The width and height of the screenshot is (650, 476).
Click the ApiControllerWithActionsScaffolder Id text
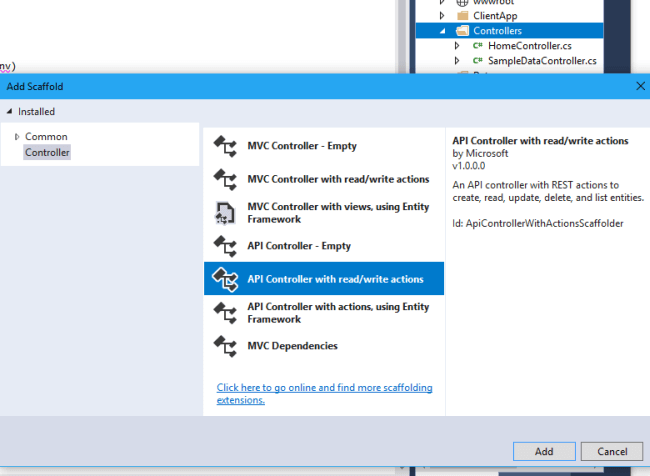click(x=538, y=223)
